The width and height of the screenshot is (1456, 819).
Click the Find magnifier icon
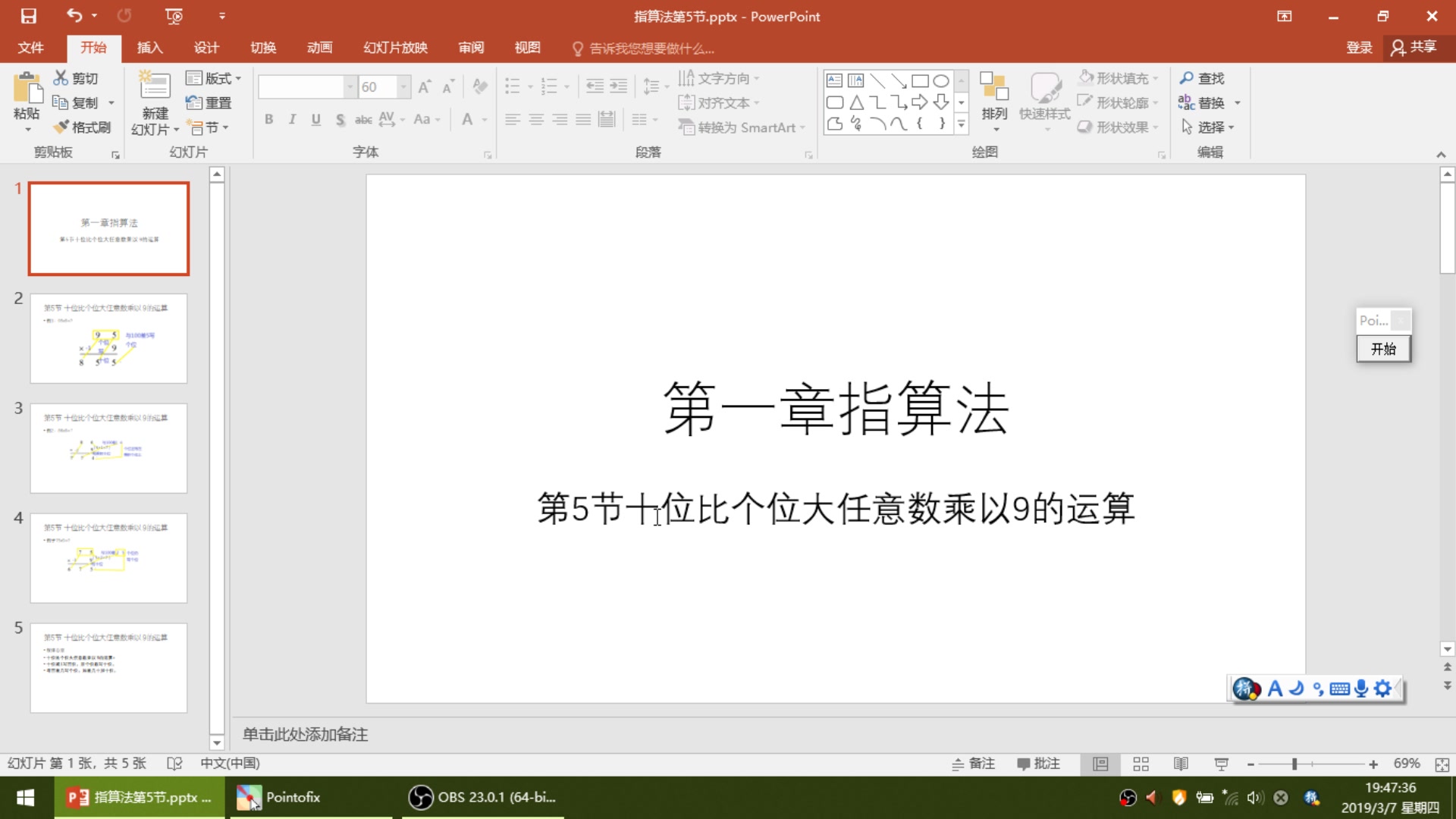[1186, 78]
